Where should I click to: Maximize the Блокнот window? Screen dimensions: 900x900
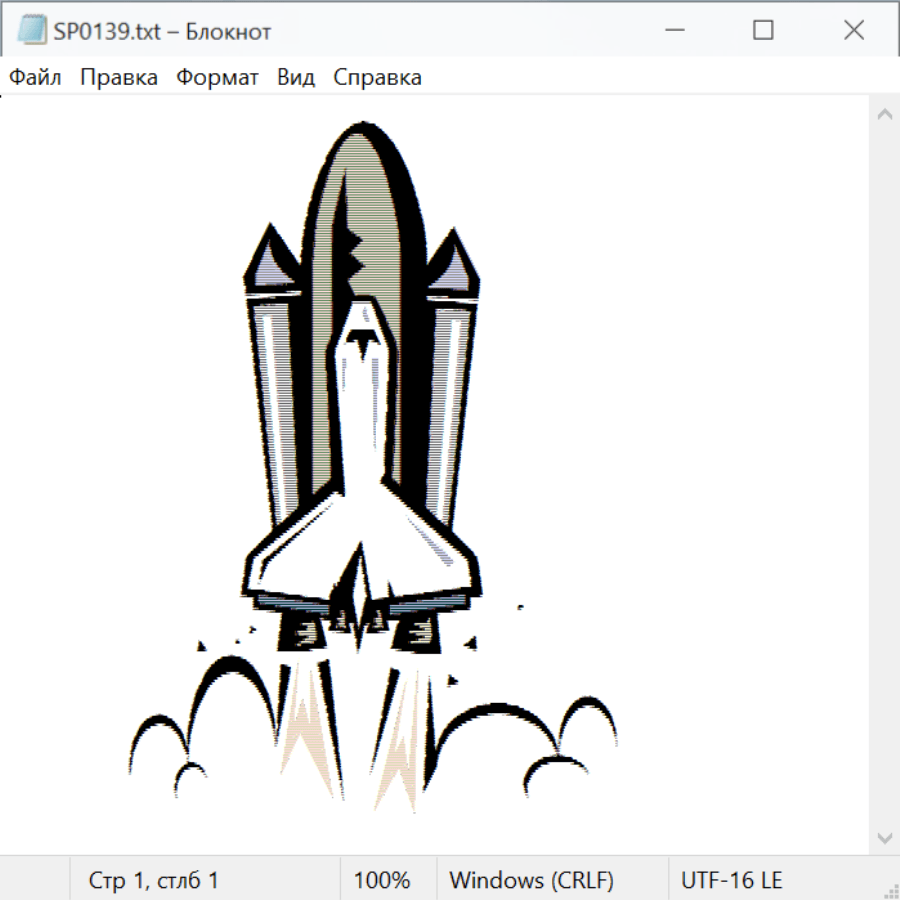point(763,31)
